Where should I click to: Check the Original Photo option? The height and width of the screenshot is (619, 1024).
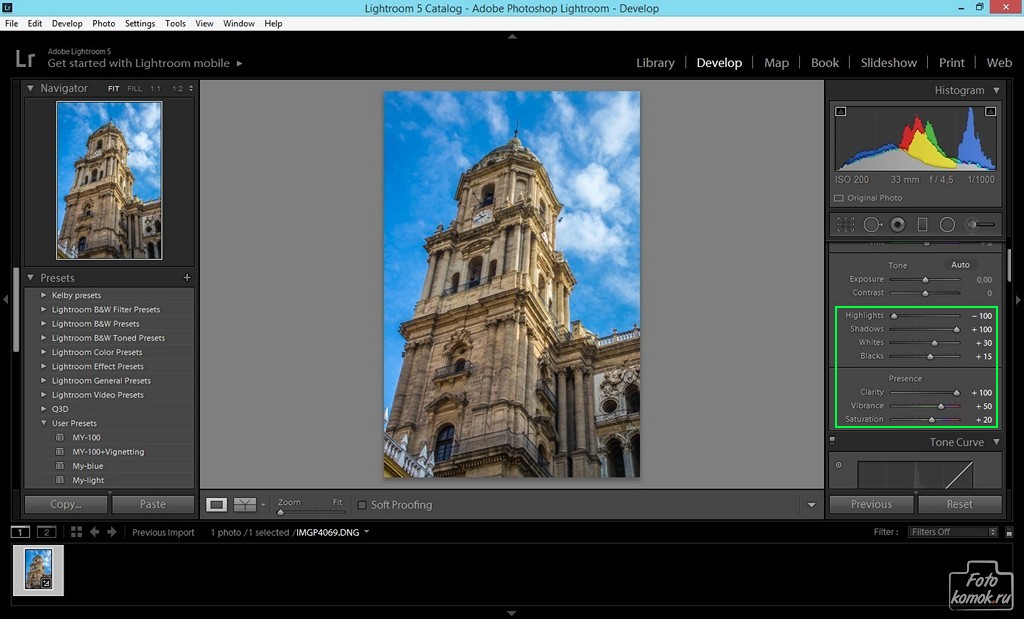pyautogui.click(x=839, y=198)
